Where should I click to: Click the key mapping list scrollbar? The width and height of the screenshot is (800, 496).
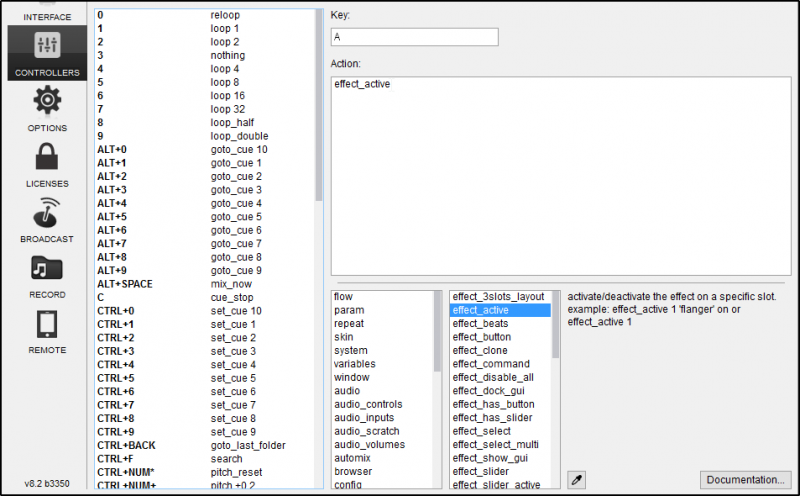click(x=319, y=100)
